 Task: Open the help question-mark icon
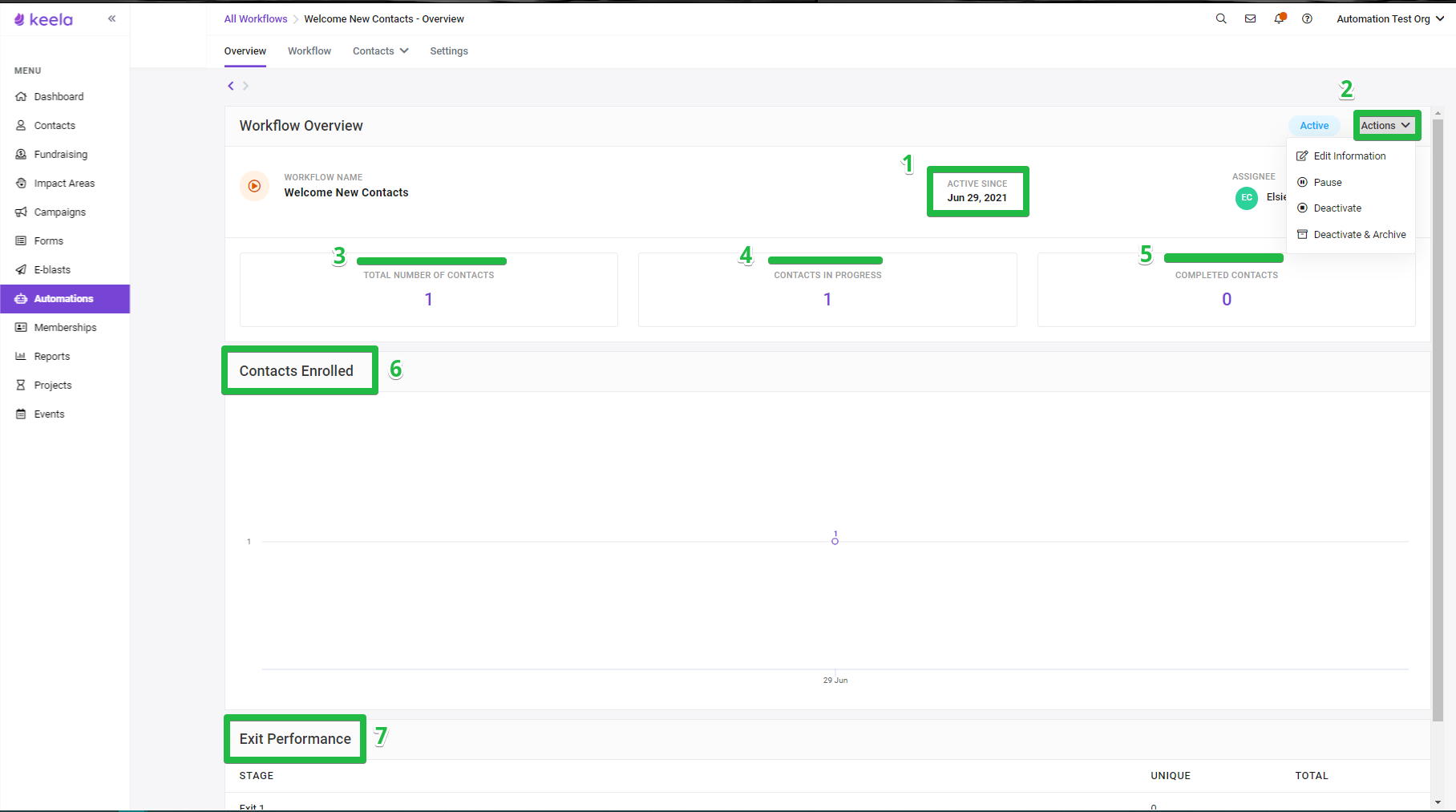1307,18
